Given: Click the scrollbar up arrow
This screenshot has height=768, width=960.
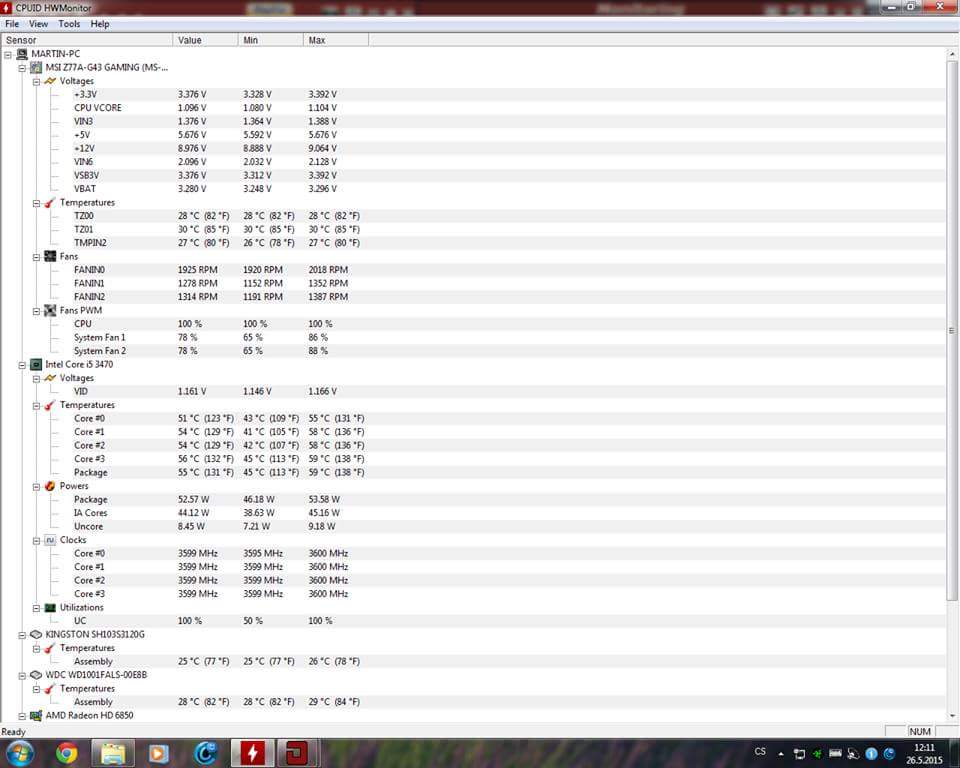Looking at the screenshot, I should pyautogui.click(x=952, y=55).
